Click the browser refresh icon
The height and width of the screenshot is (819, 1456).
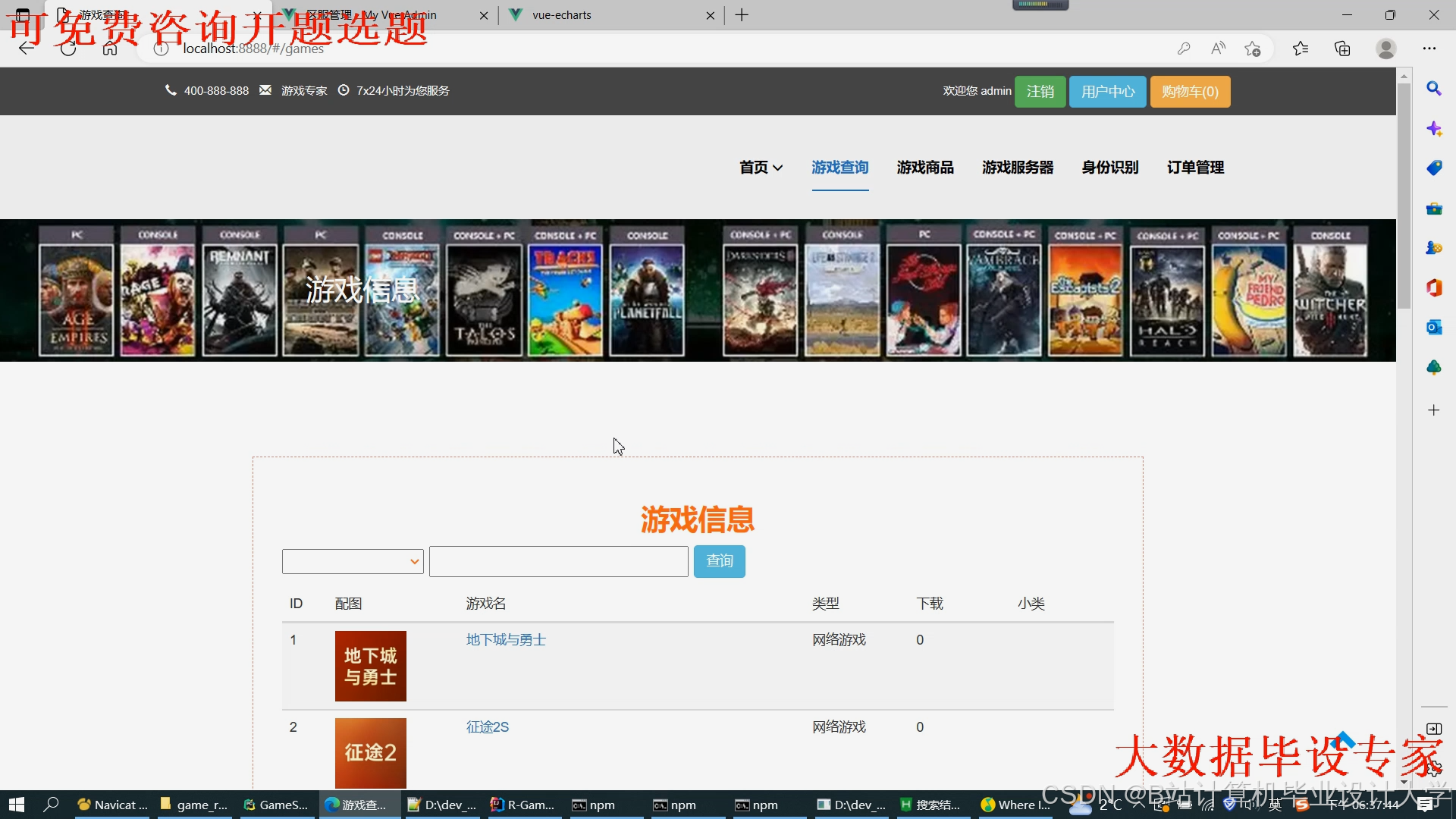click(x=68, y=49)
